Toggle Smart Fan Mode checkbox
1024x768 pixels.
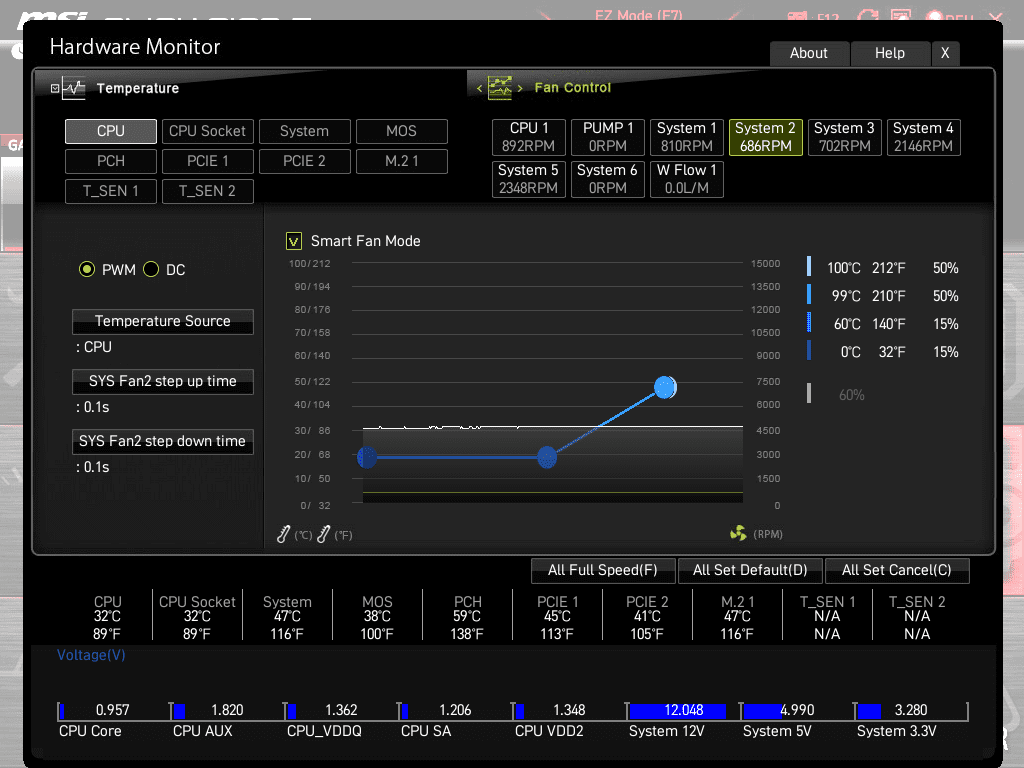pos(294,241)
